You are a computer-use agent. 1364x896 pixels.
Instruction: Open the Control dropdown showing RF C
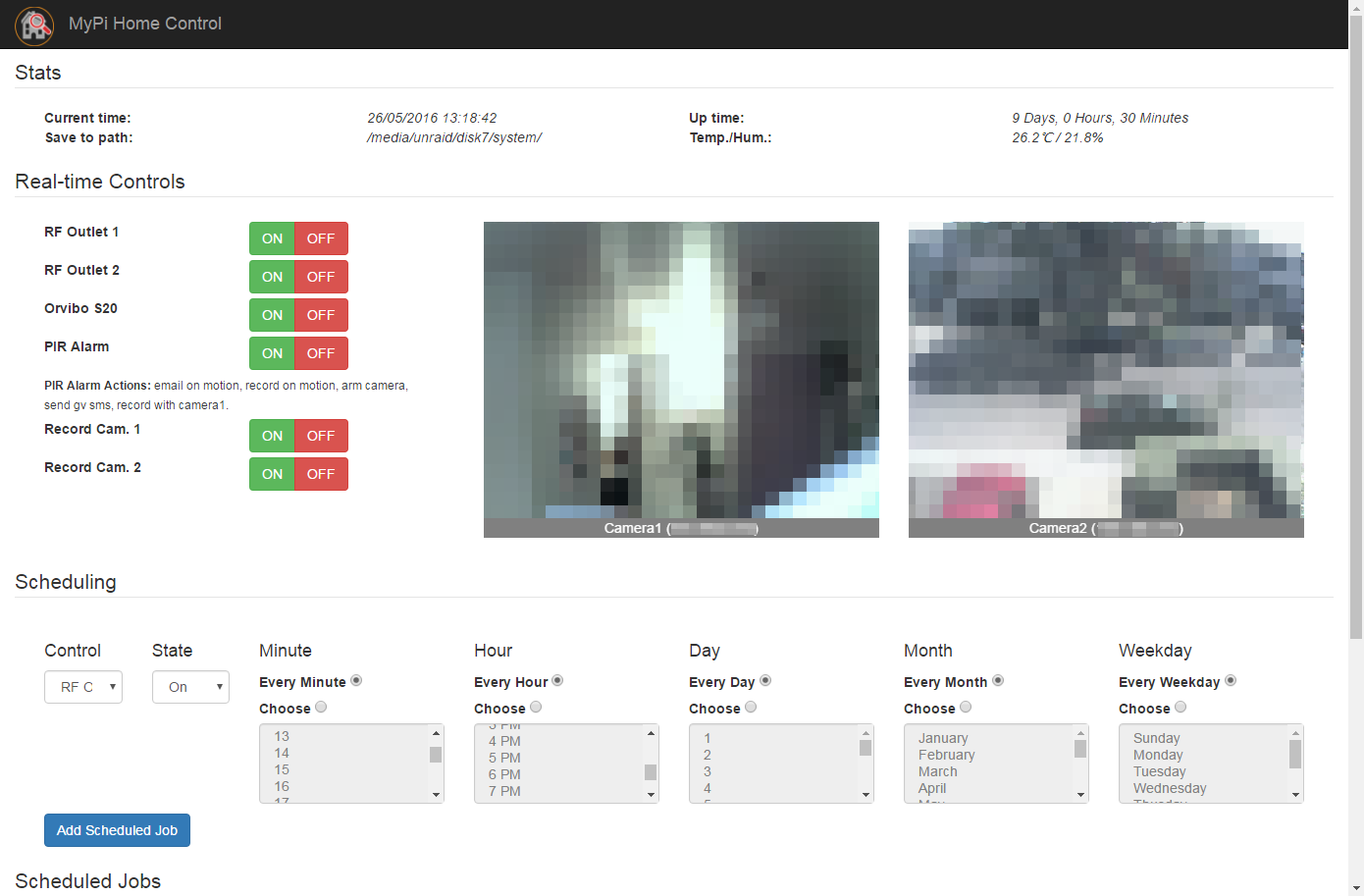(x=83, y=687)
